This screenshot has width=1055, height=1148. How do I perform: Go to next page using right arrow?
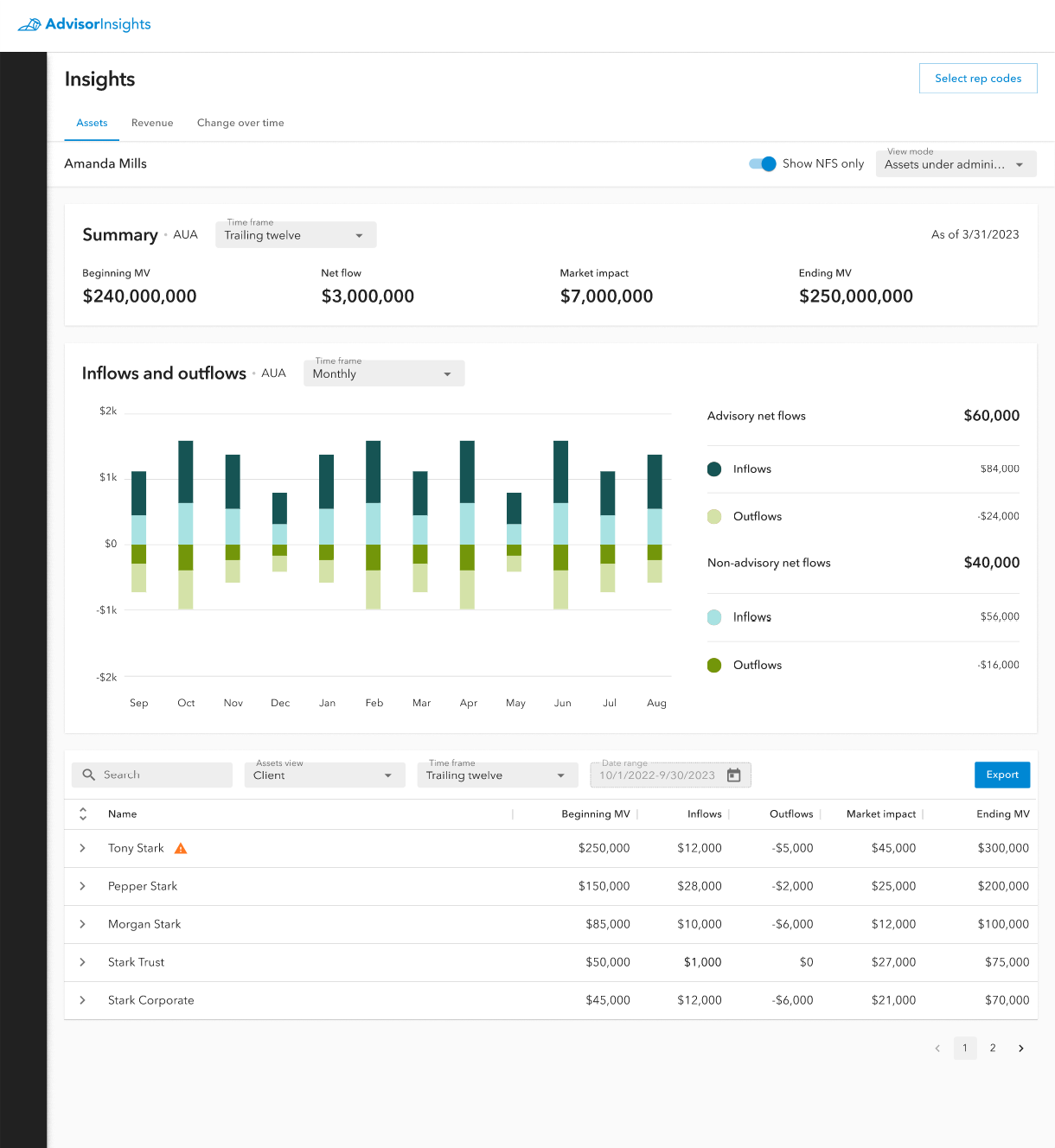coord(1020,1048)
